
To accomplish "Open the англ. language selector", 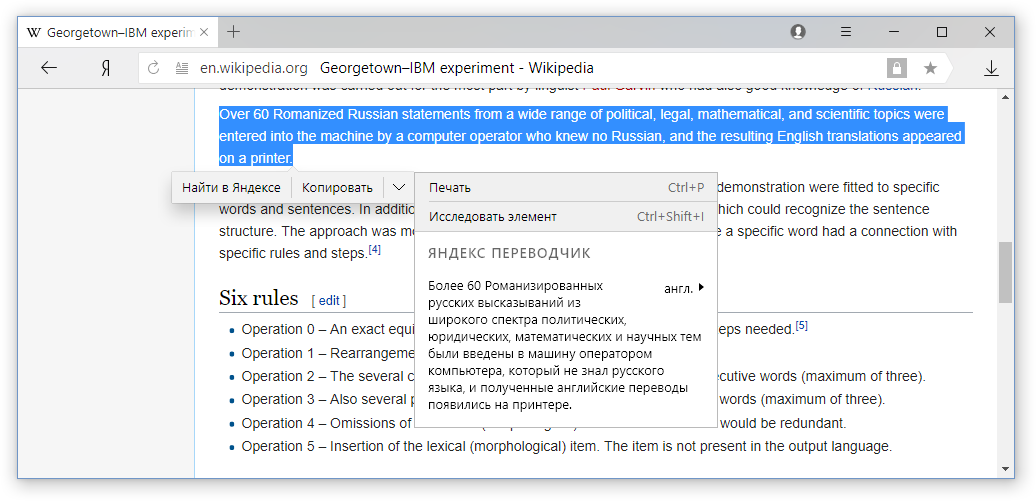I will (684, 288).
